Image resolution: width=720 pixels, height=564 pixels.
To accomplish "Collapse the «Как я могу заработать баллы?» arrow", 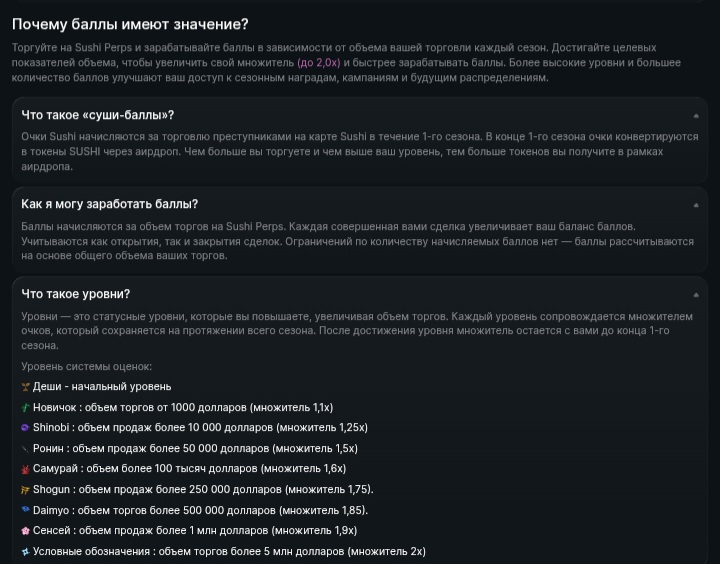I will 696,205.
